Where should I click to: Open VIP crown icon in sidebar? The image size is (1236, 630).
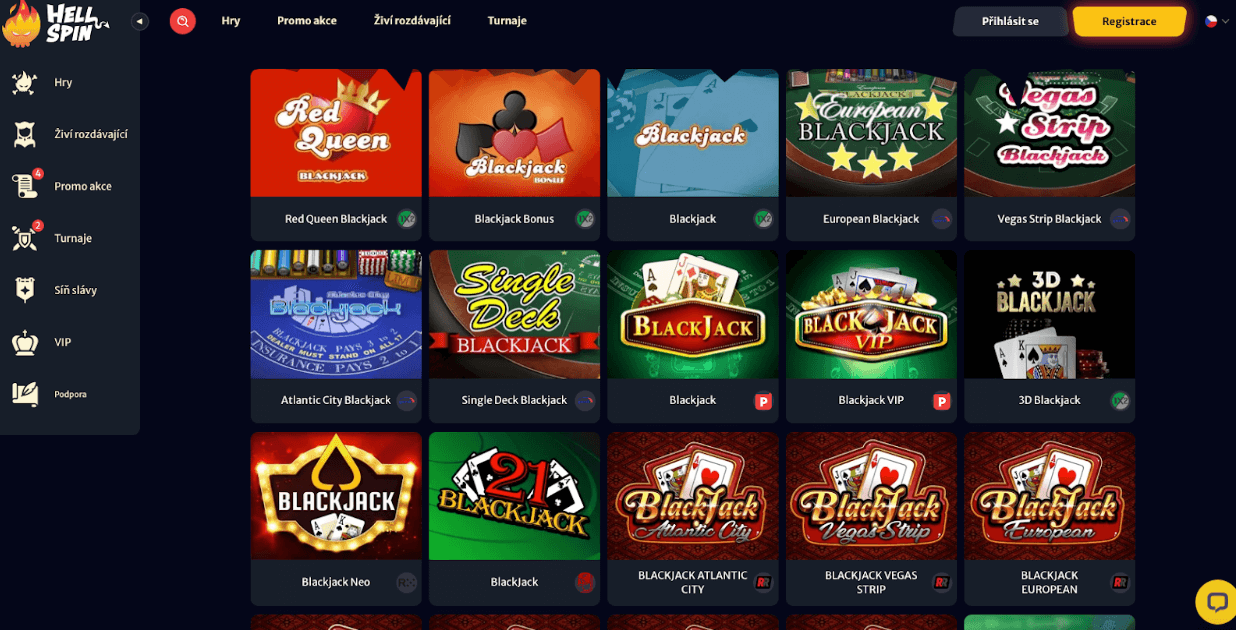pyautogui.click(x=25, y=342)
